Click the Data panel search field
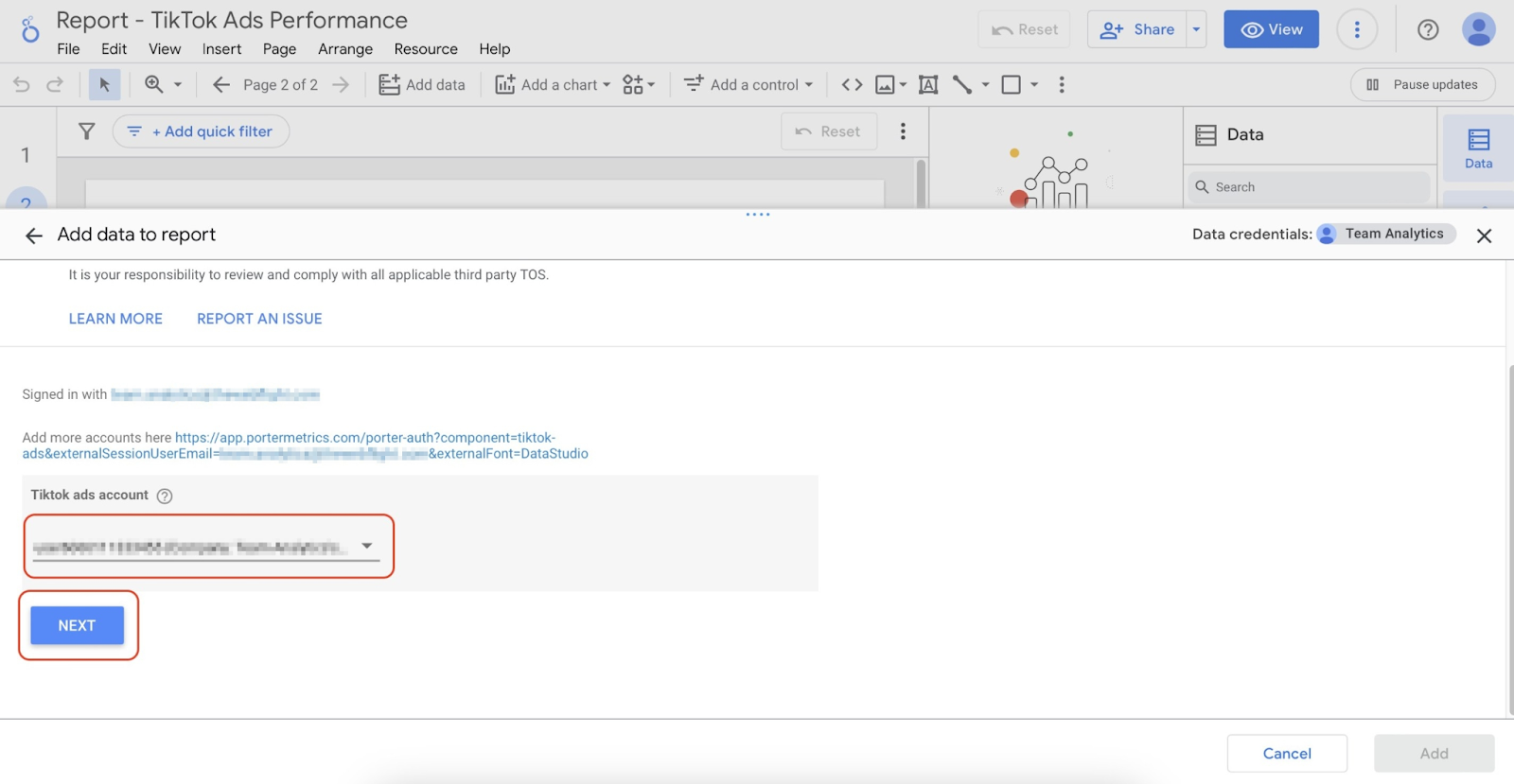Viewport: 1514px width, 784px height. click(1309, 187)
